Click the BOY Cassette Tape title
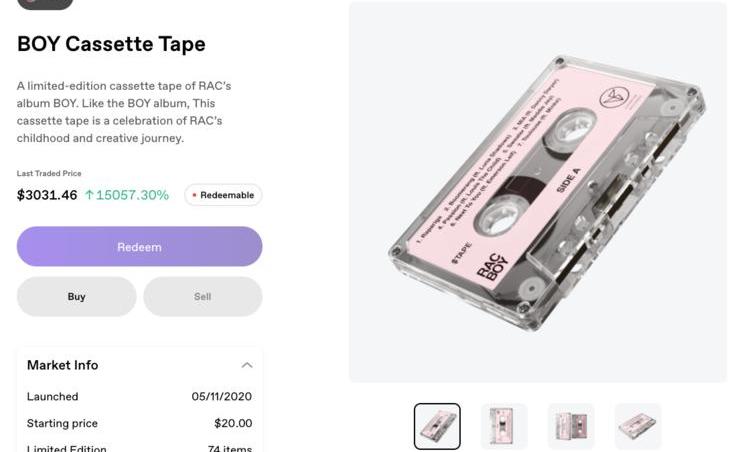This screenshot has width=750, height=452. pos(111,44)
